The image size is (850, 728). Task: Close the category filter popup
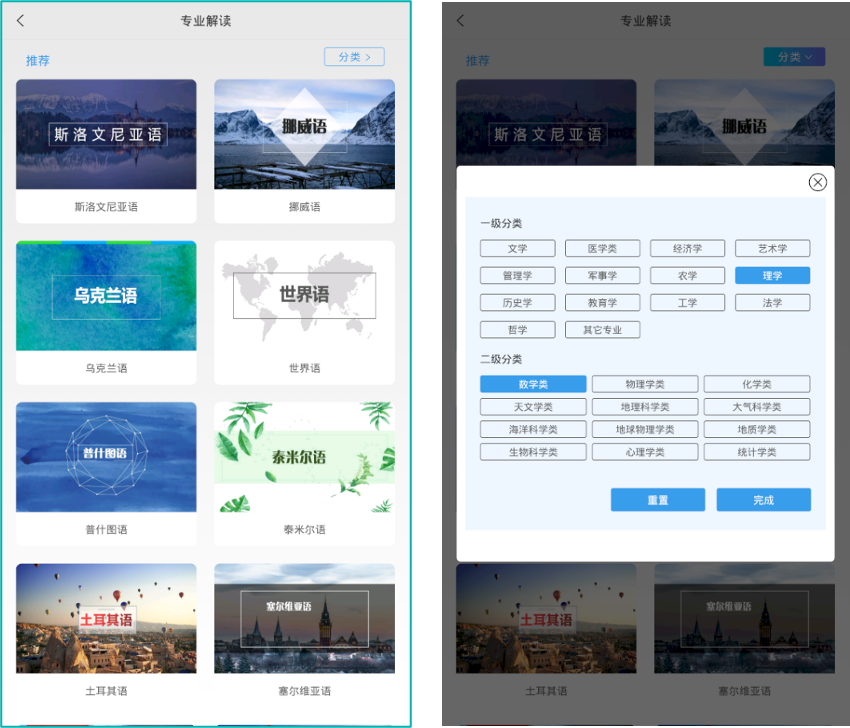click(x=817, y=182)
